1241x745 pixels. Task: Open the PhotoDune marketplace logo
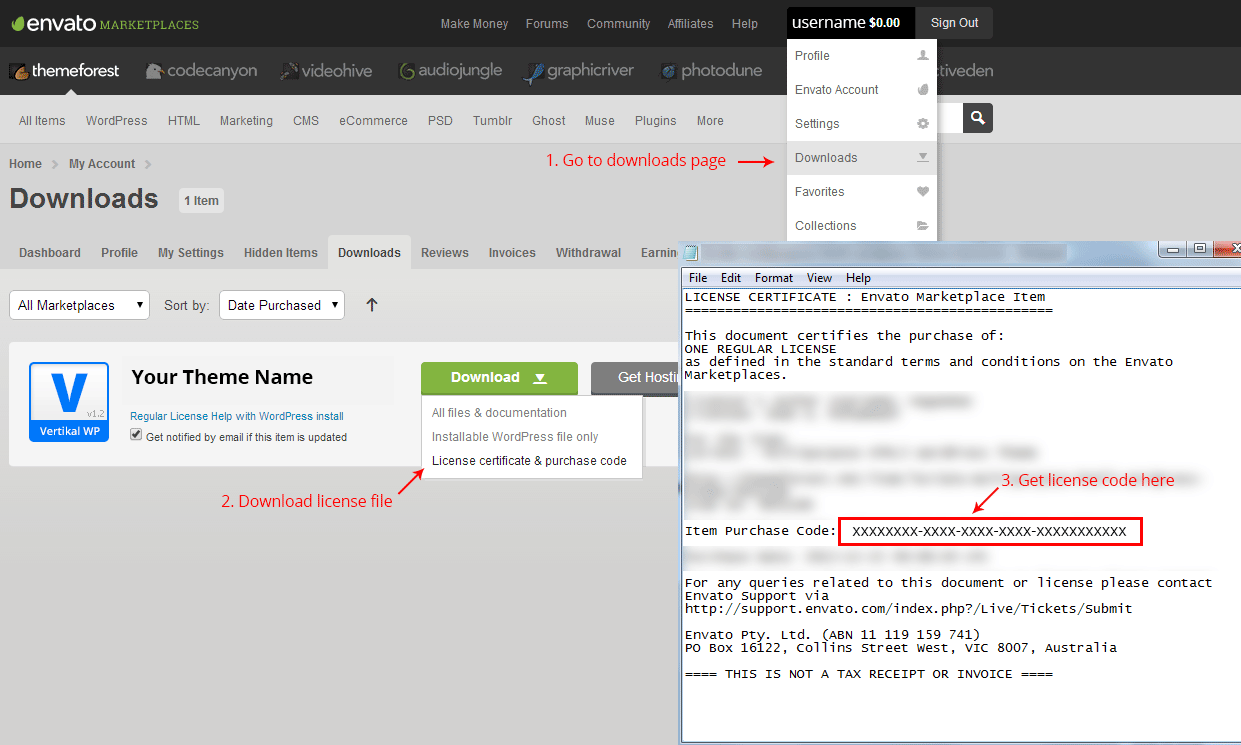coord(711,71)
